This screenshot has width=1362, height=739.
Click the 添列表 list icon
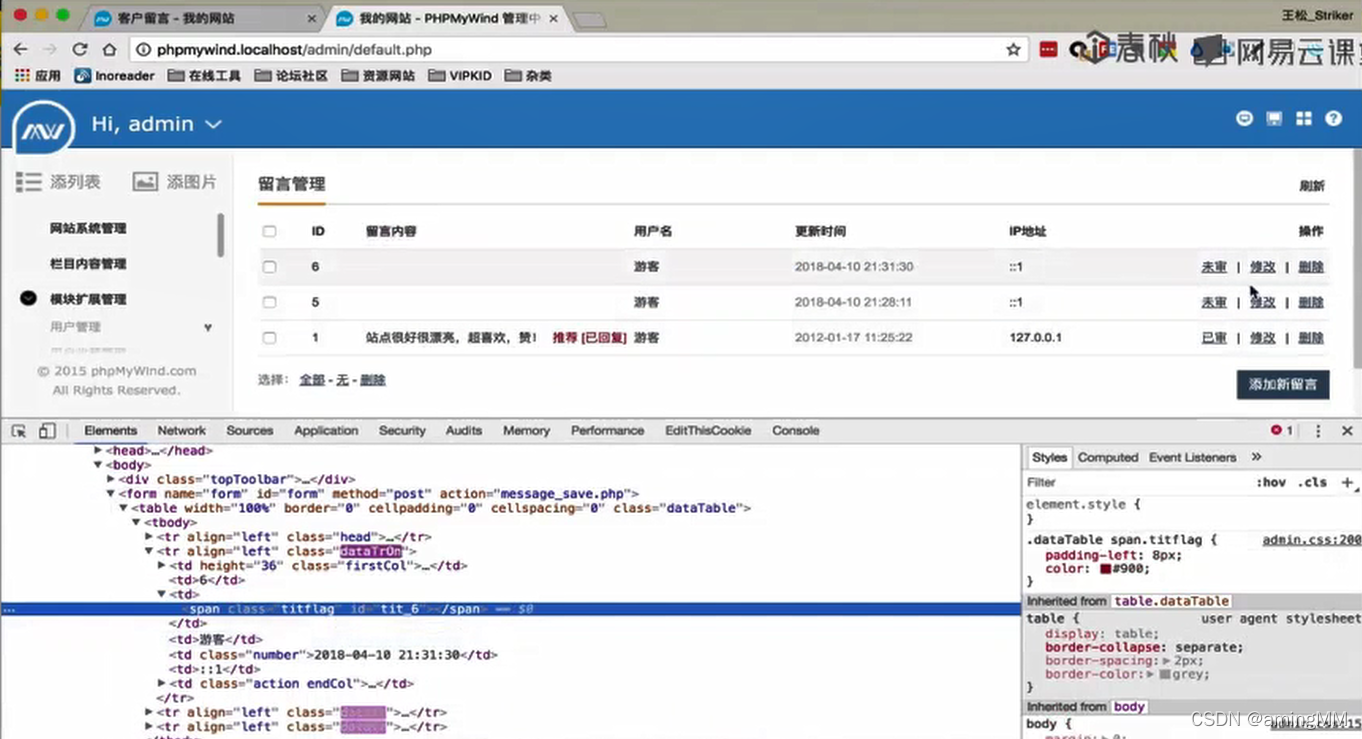[28, 181]
